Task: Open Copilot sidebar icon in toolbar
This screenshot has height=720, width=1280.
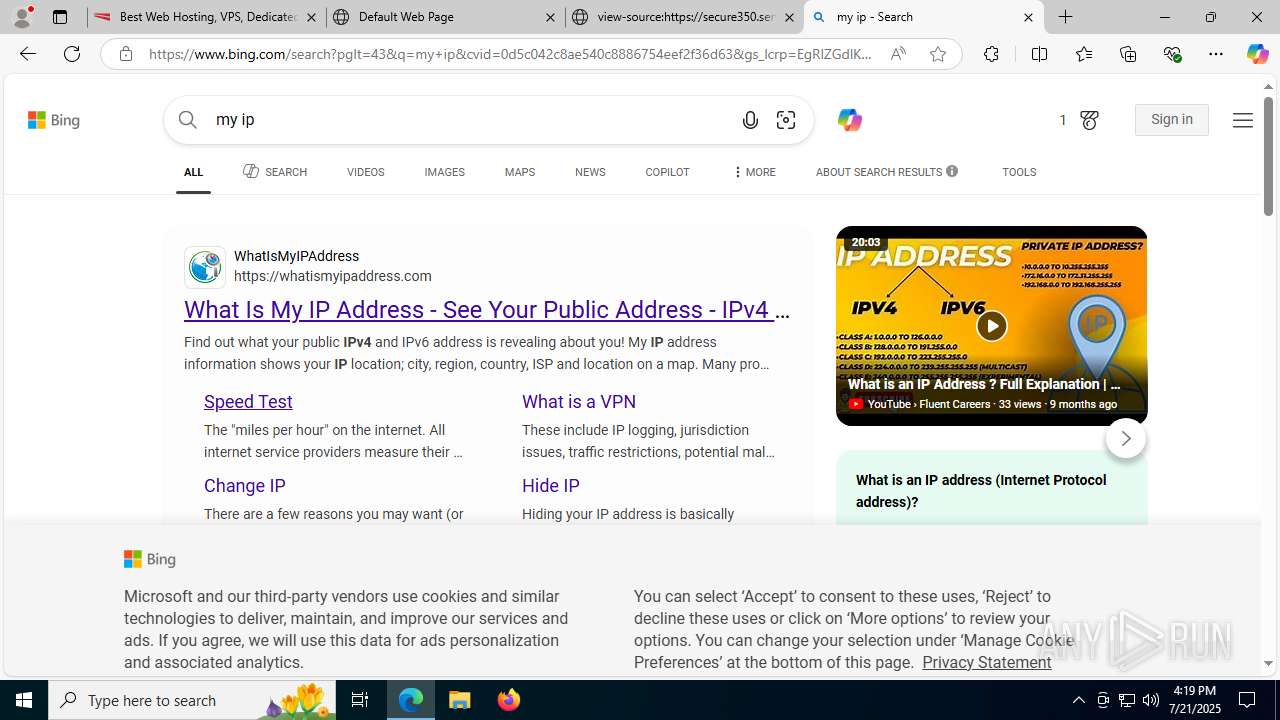Action: pos(1257,54)
